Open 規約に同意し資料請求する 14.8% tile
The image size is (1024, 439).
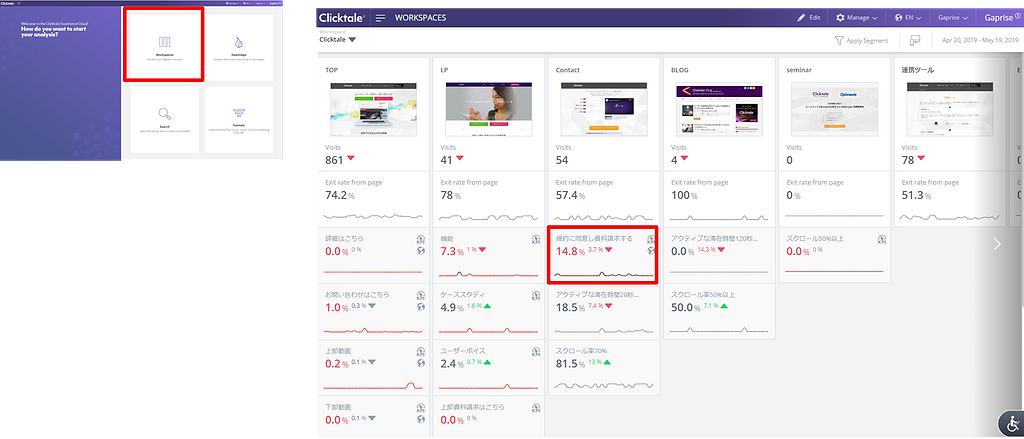603,255
